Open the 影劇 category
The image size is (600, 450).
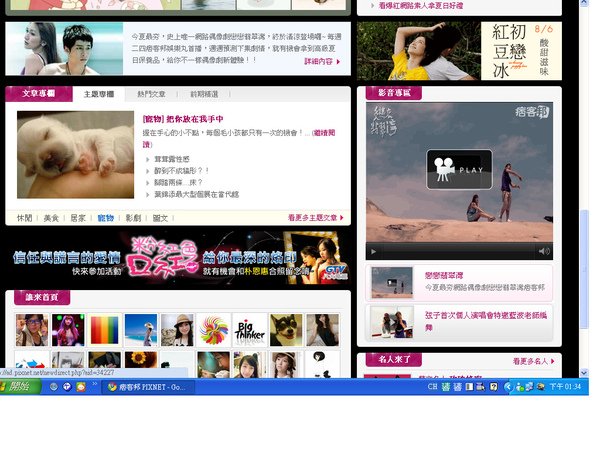[133, 218]
